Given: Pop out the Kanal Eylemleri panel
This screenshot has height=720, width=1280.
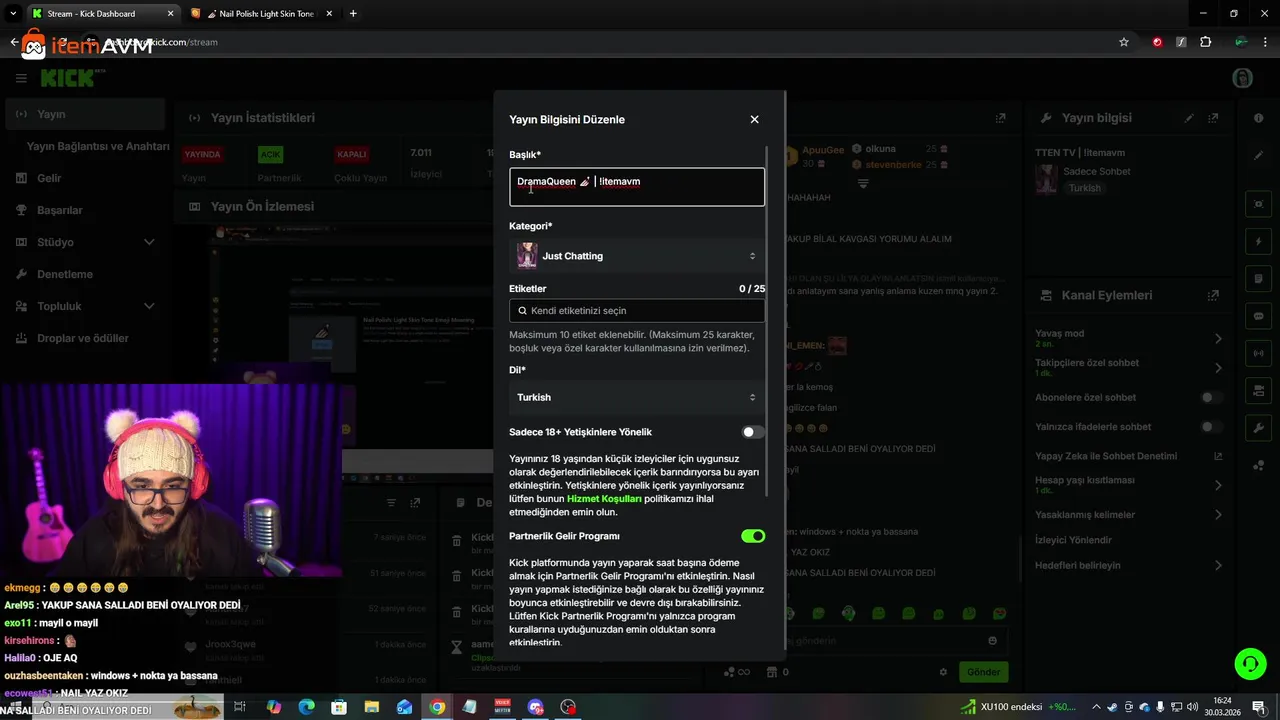Looking at the screenshot, I should [x=1213, y=295].
